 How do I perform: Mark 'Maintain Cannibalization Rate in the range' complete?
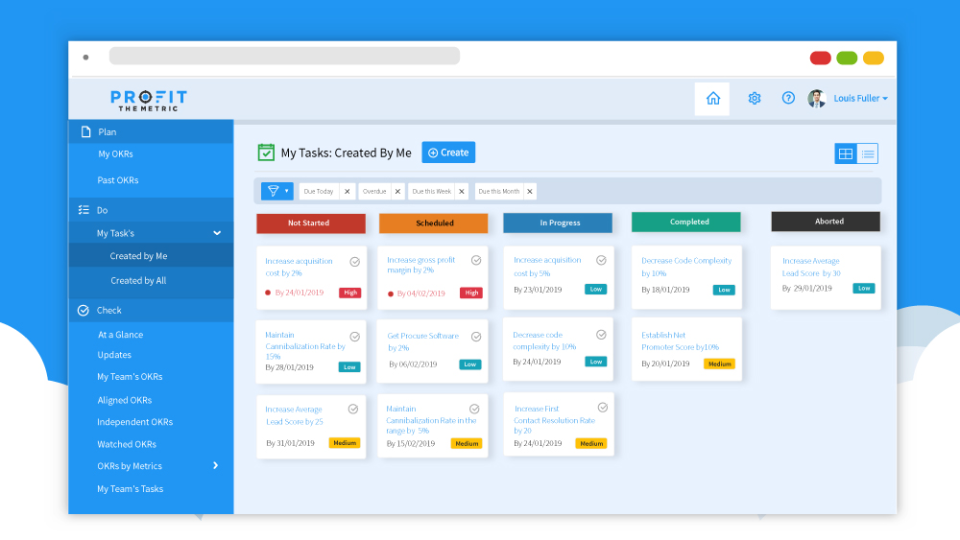(474, 409)
